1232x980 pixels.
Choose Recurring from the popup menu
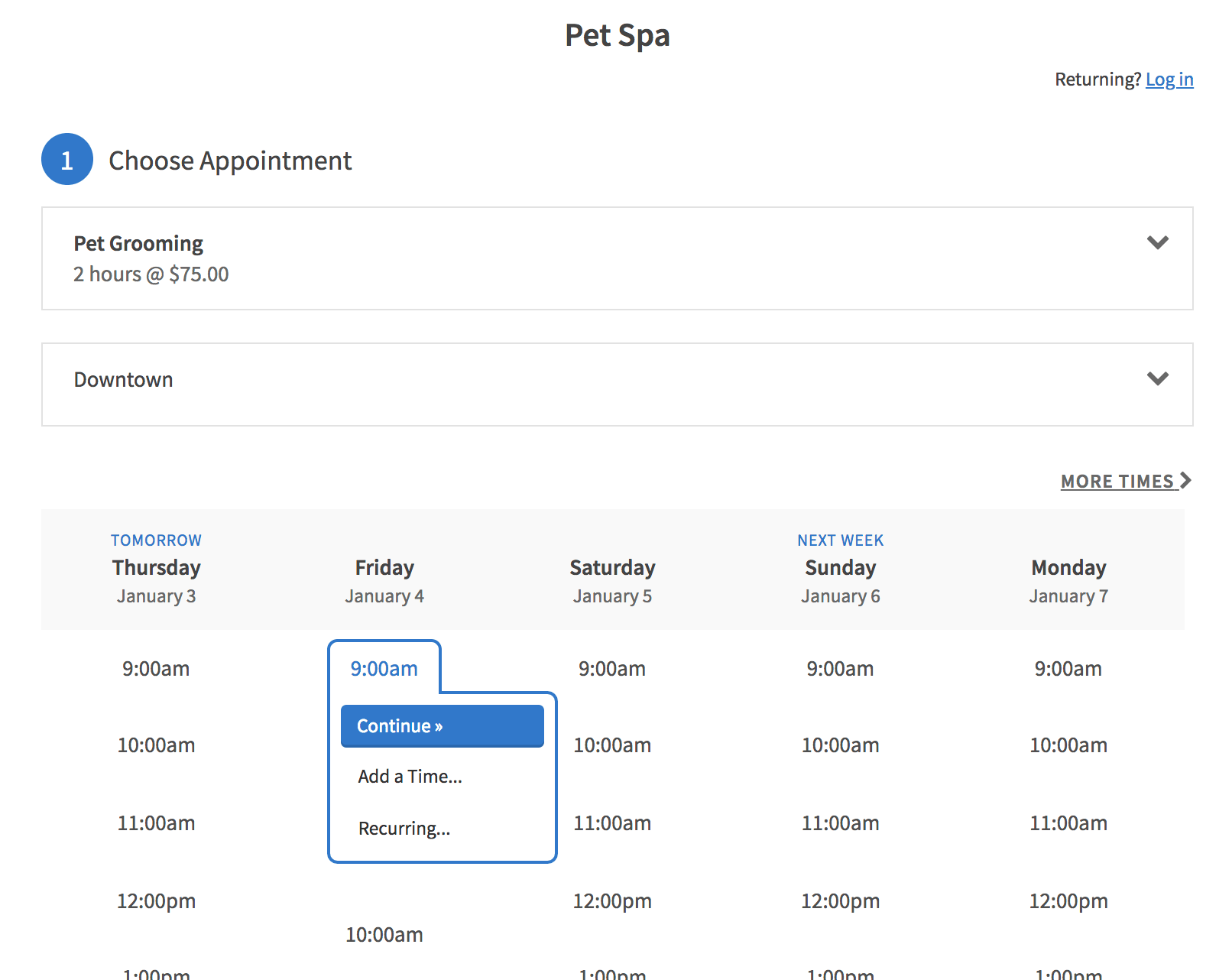point(404,828)
